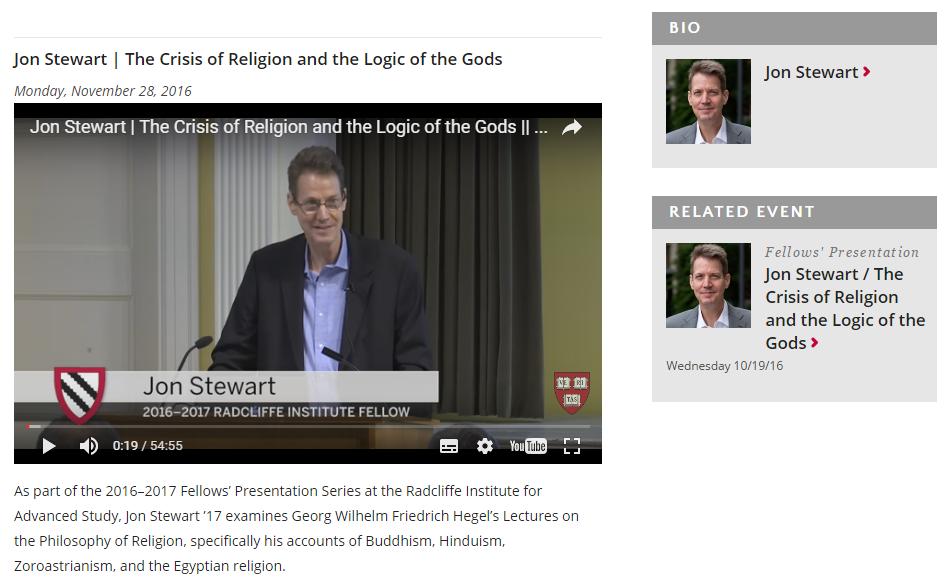Select Jon Stewart's photo in the Bio panel
The height and width of the screenshot is (586, 948).
[x=708, y=101]
